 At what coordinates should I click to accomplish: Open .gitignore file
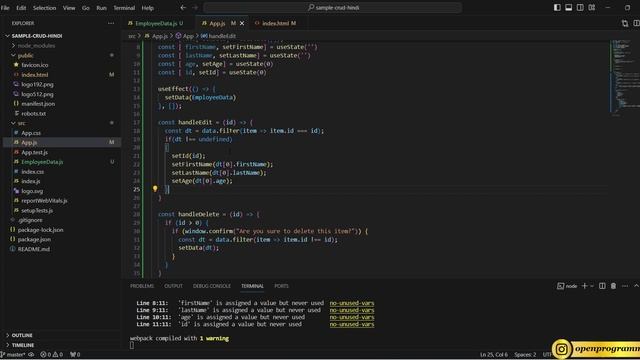[30, 220]
